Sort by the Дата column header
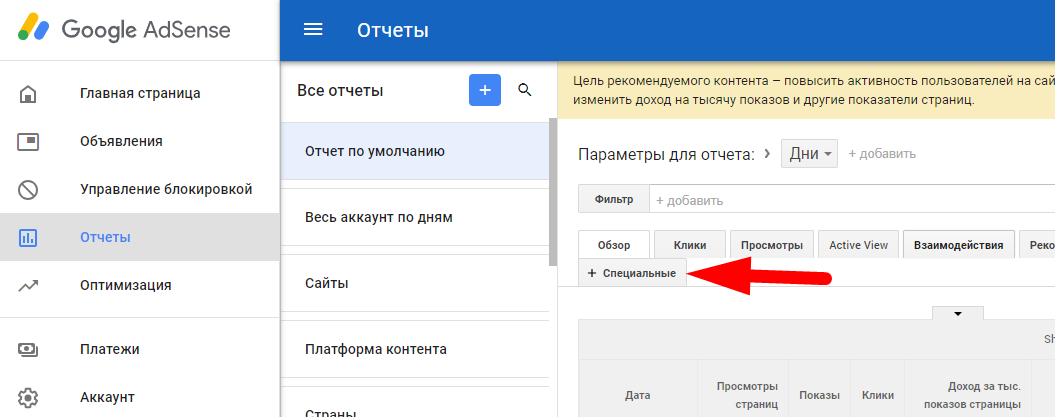The height and width of the screenshot is (417, 1055). (637, 395)
